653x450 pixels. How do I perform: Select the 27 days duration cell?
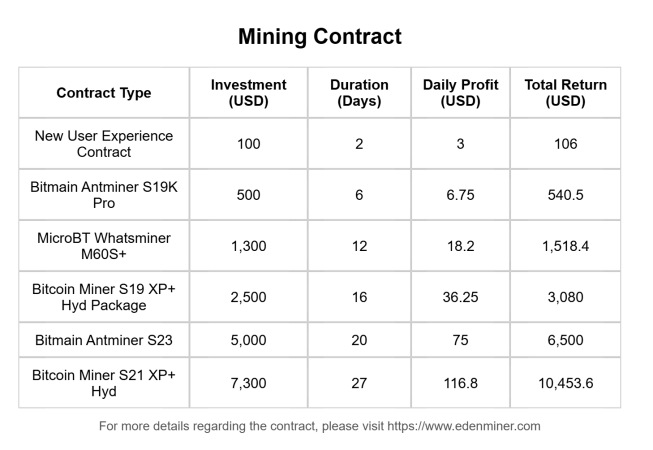[x=359, y=384]
